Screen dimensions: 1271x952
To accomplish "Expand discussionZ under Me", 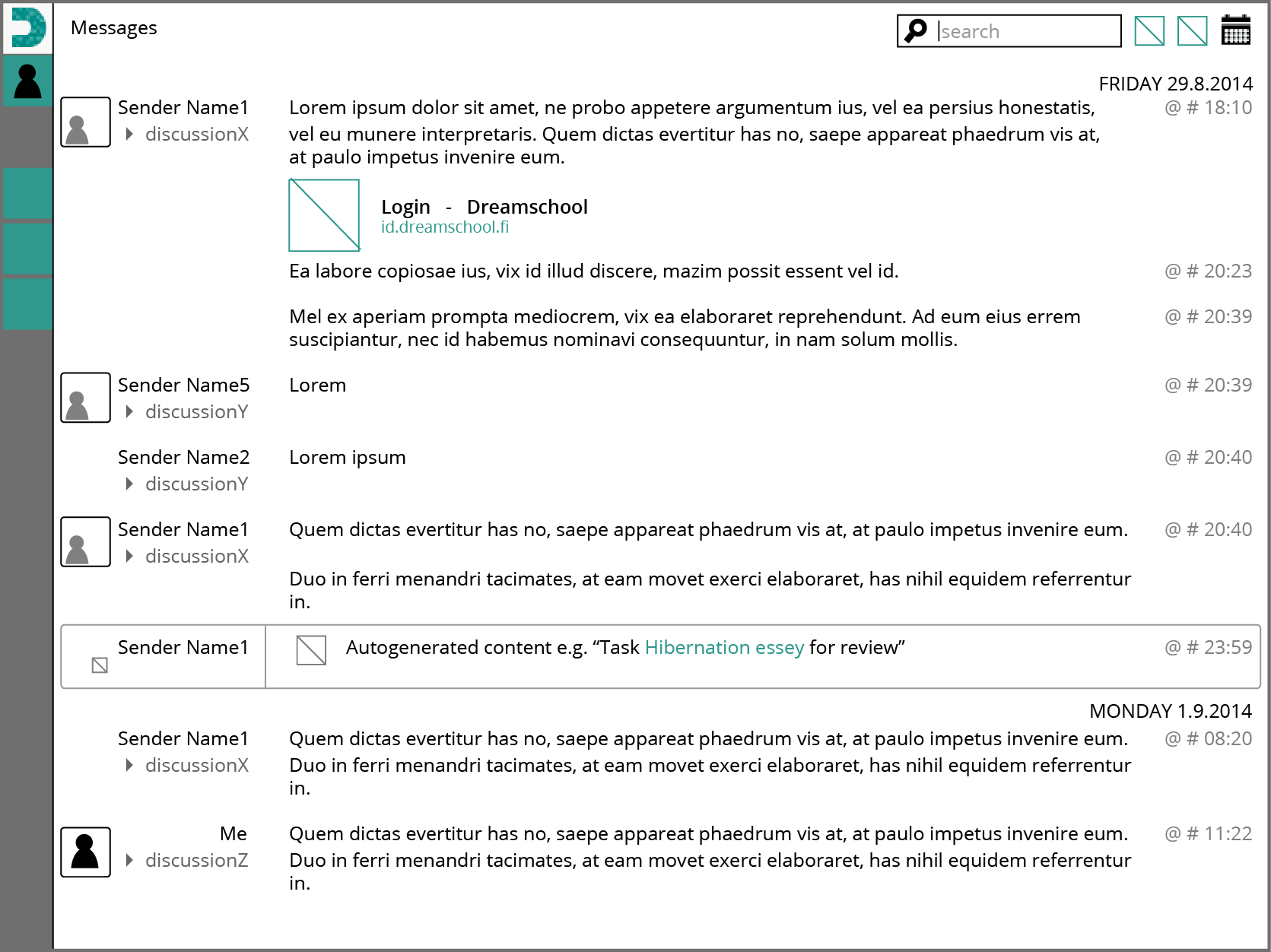I will point(129,860).
